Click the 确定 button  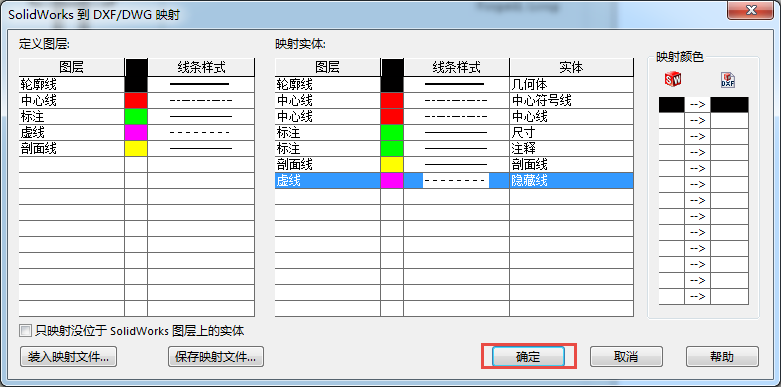pyautogui.click(x=528, y=357)
